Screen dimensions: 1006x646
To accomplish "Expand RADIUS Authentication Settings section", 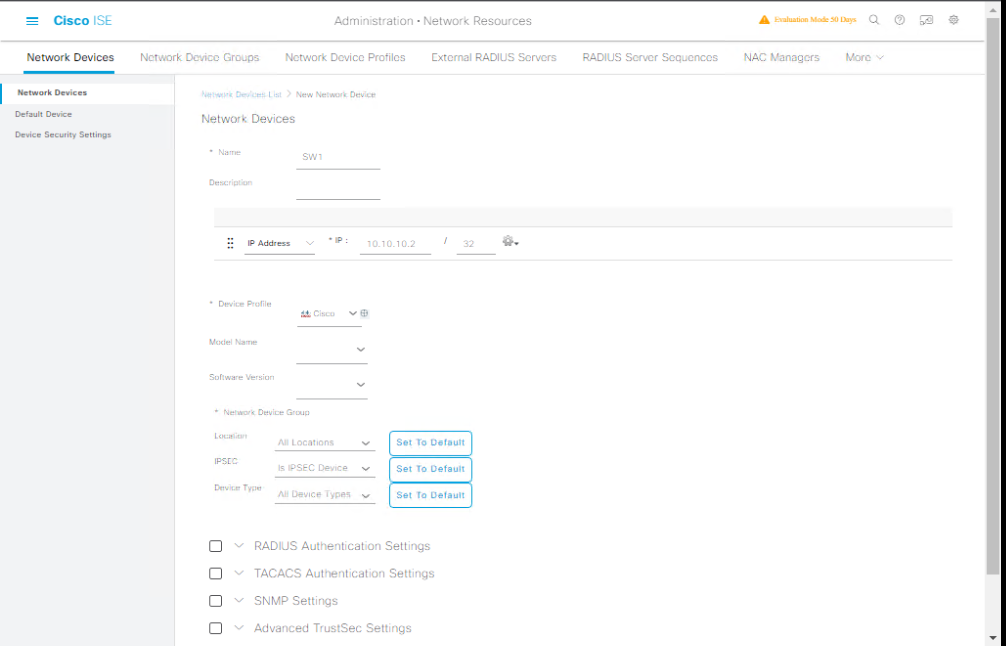I will coord(239,546).
